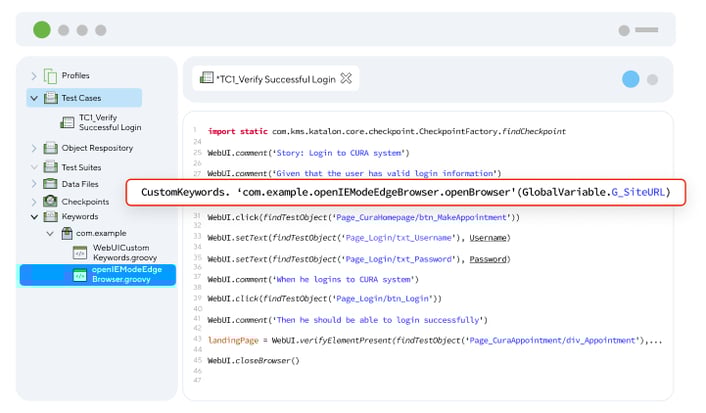Click G_SiteURL in the highlighted line
Viewport: 706px width, 413px height.
638,192
